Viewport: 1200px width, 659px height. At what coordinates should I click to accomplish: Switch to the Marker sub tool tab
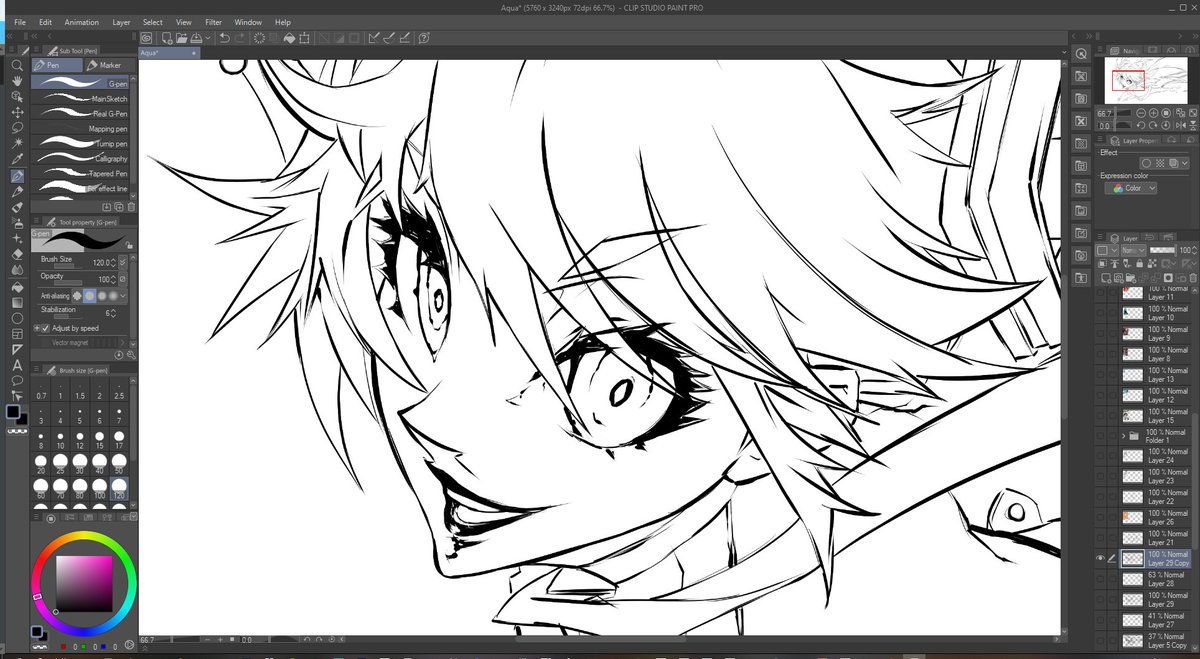coord(108,64)
